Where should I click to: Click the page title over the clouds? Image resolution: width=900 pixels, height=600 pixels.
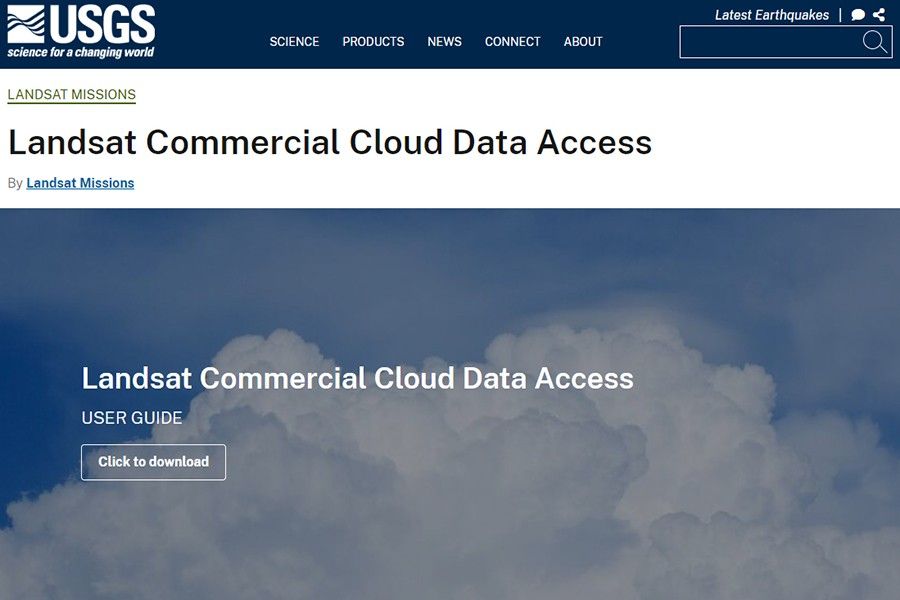click(357, 378)
